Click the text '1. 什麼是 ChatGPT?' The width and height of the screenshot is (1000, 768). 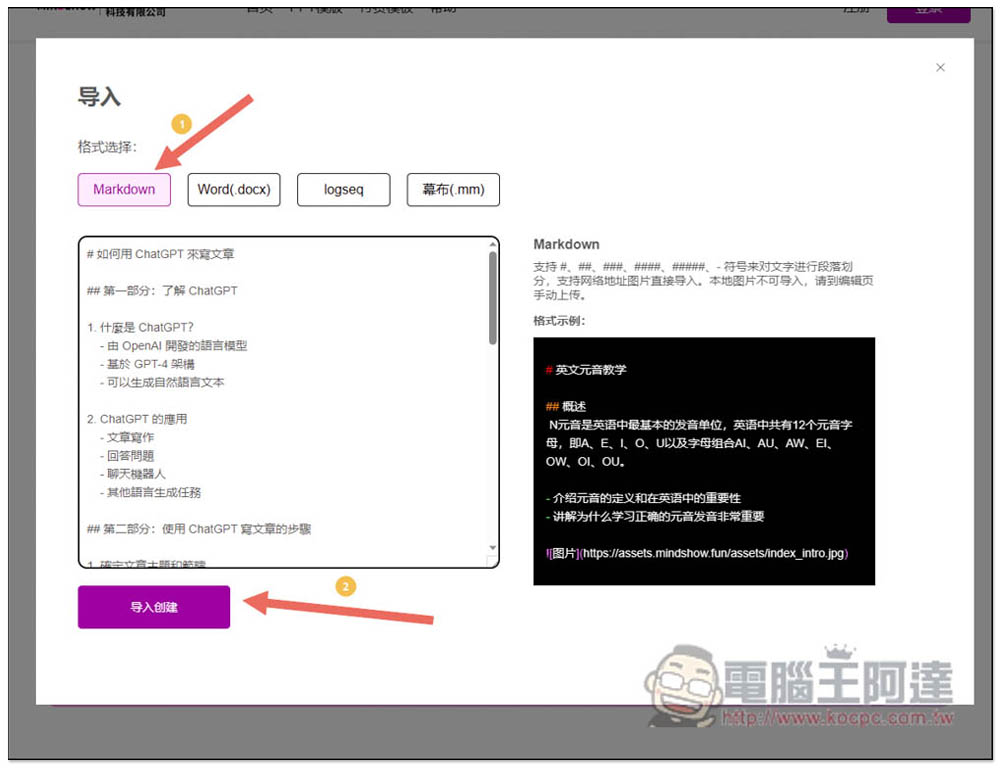pyautogui.click(x=140, y=327)
